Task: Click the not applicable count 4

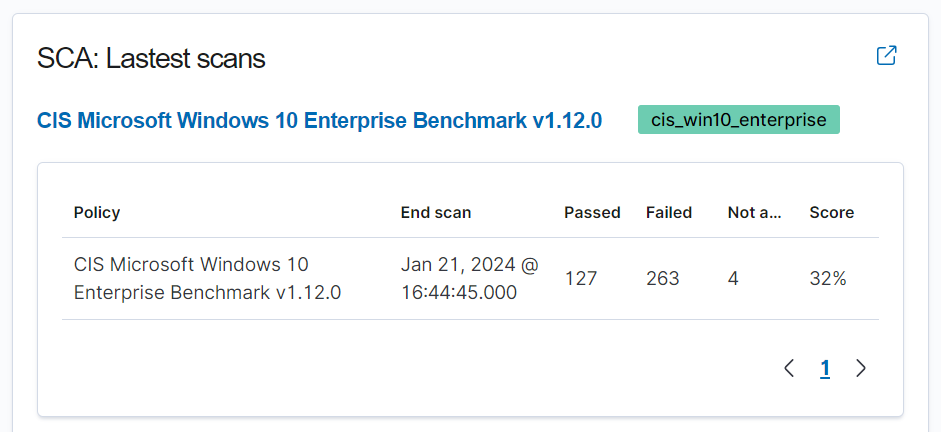Action: [x=733, y=279]
